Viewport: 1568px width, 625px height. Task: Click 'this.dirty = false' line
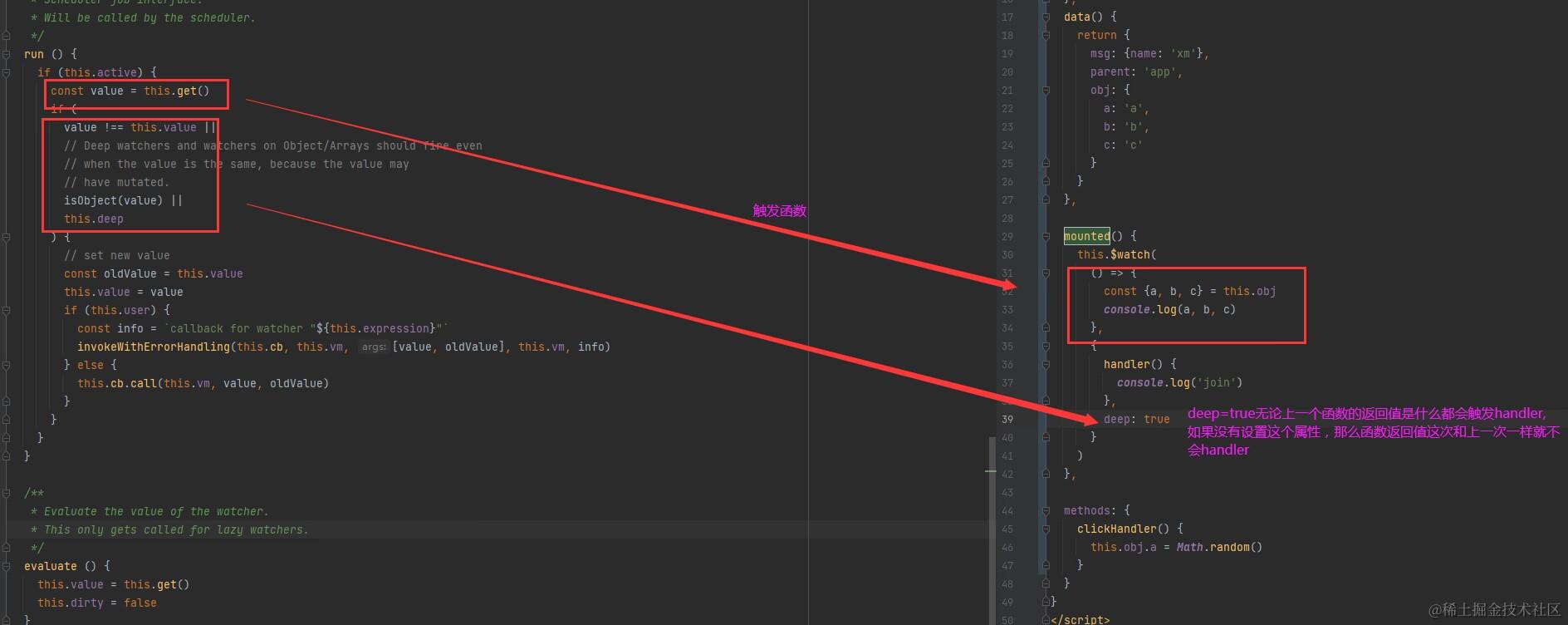pyautogui.click(x=96, y=603)
